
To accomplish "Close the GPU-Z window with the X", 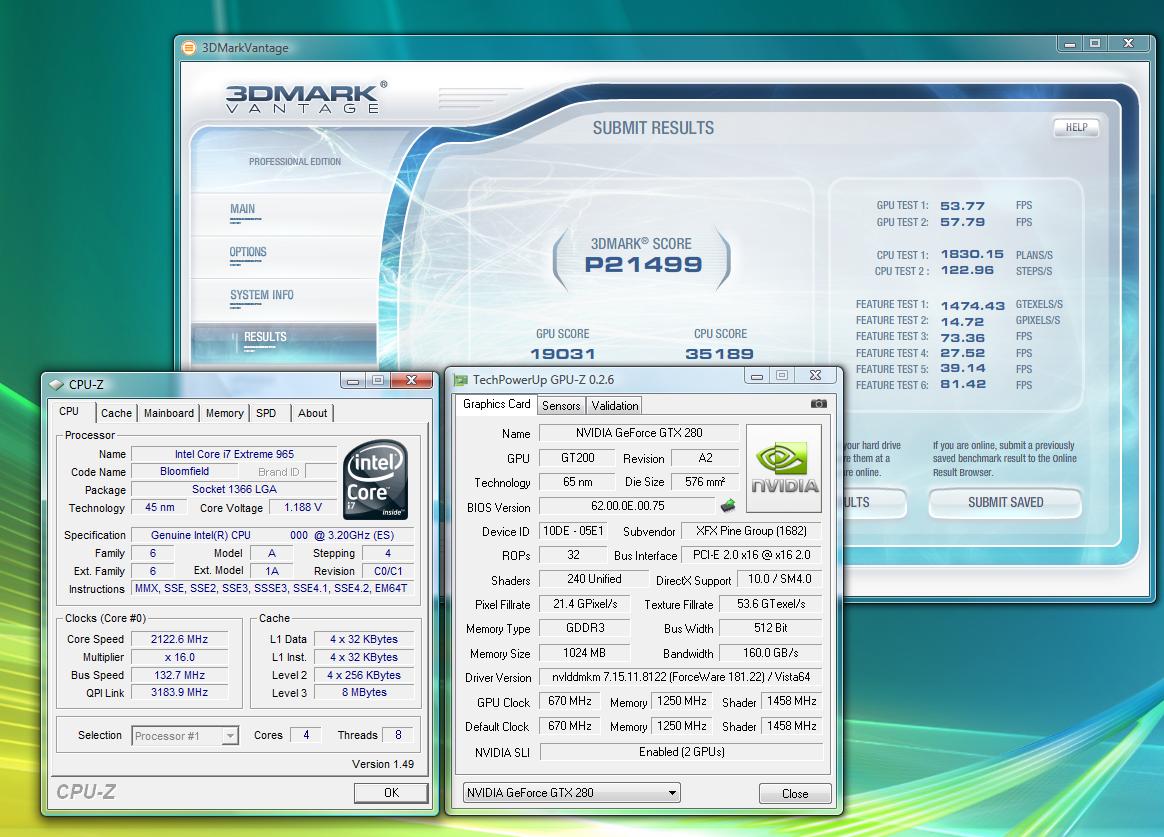I will pyautogui.click(x=815, y=376).
